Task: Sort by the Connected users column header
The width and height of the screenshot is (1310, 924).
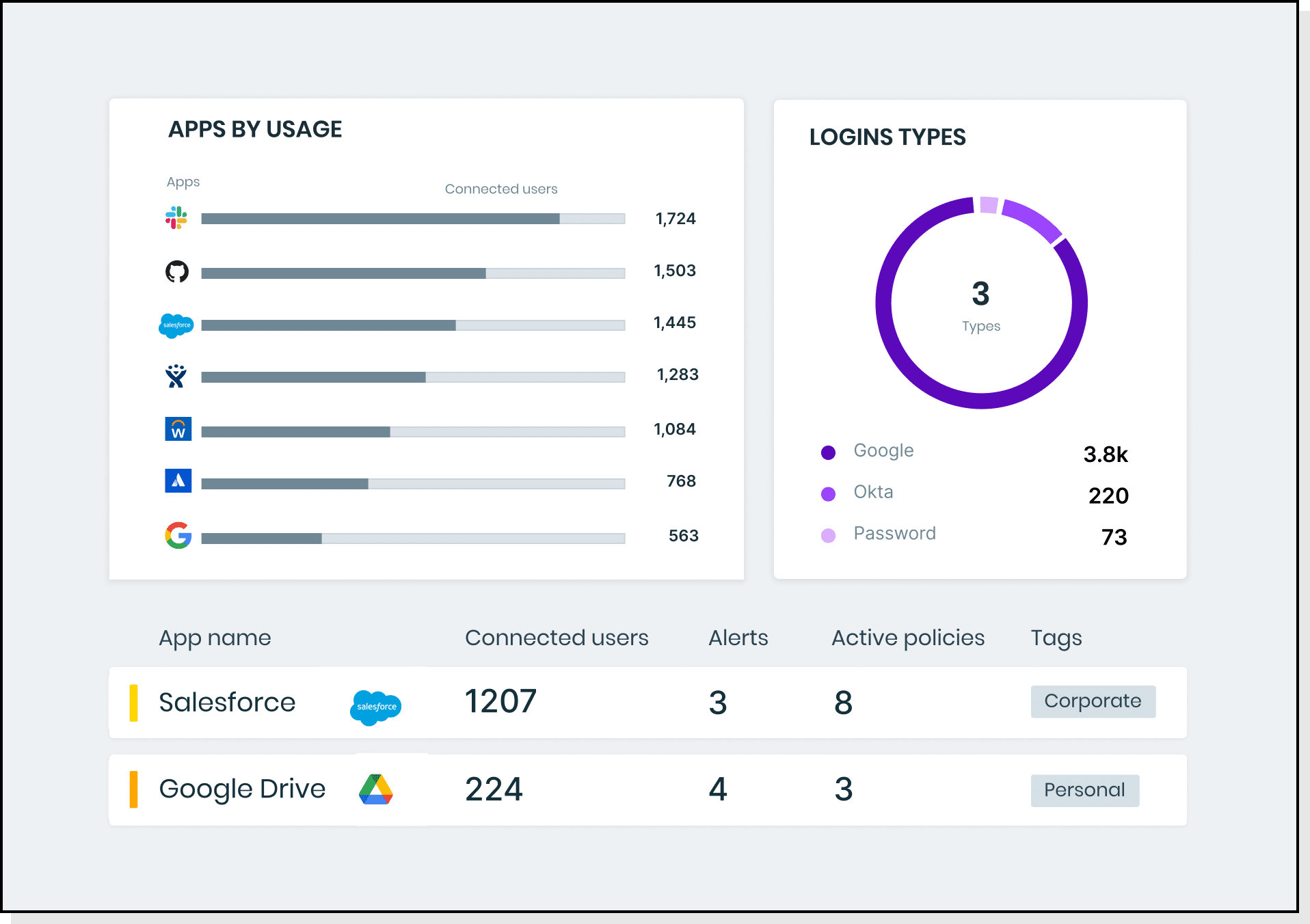Action: 557,638
